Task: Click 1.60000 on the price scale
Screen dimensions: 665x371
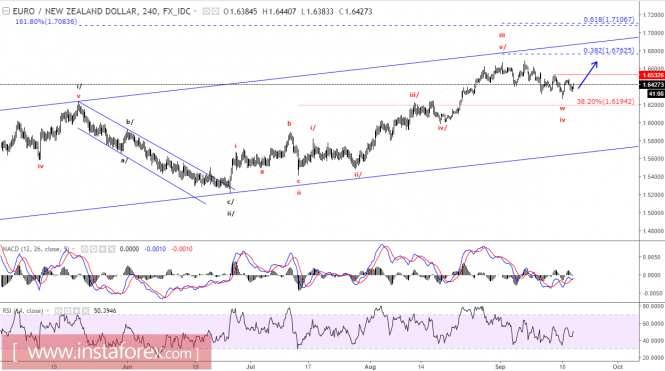Action: click(654, 123)
